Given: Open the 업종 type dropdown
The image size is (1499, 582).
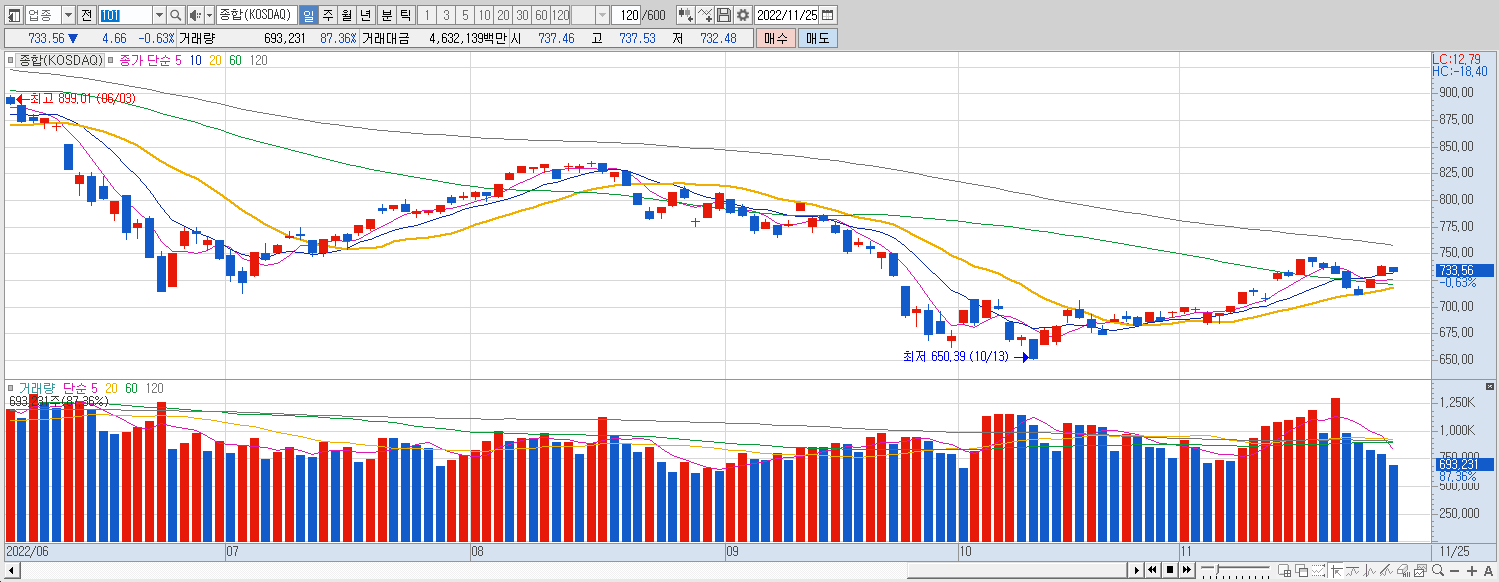Looking at the screenshot, I should 68,15.
